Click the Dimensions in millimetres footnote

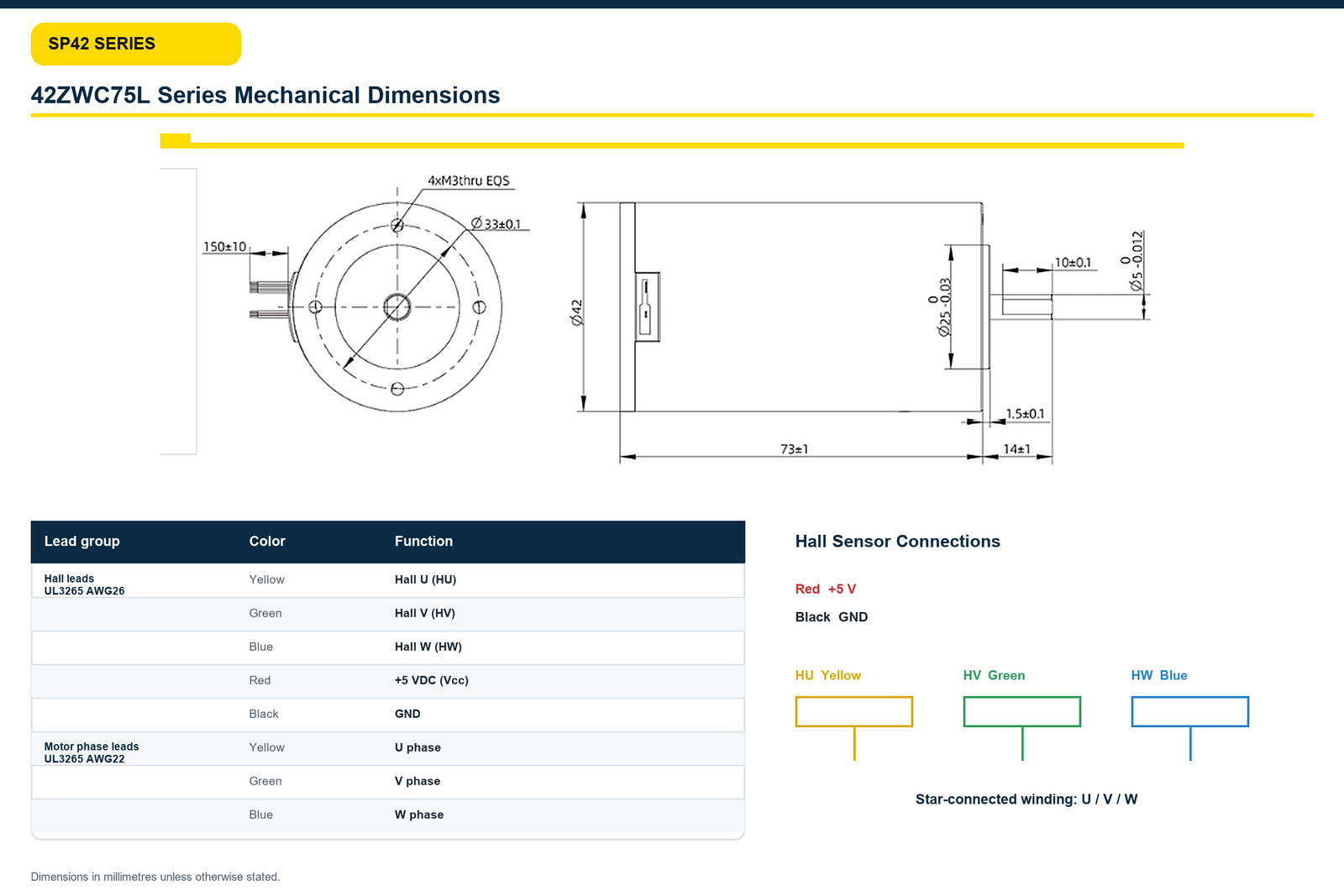click(x=155, y=877)
